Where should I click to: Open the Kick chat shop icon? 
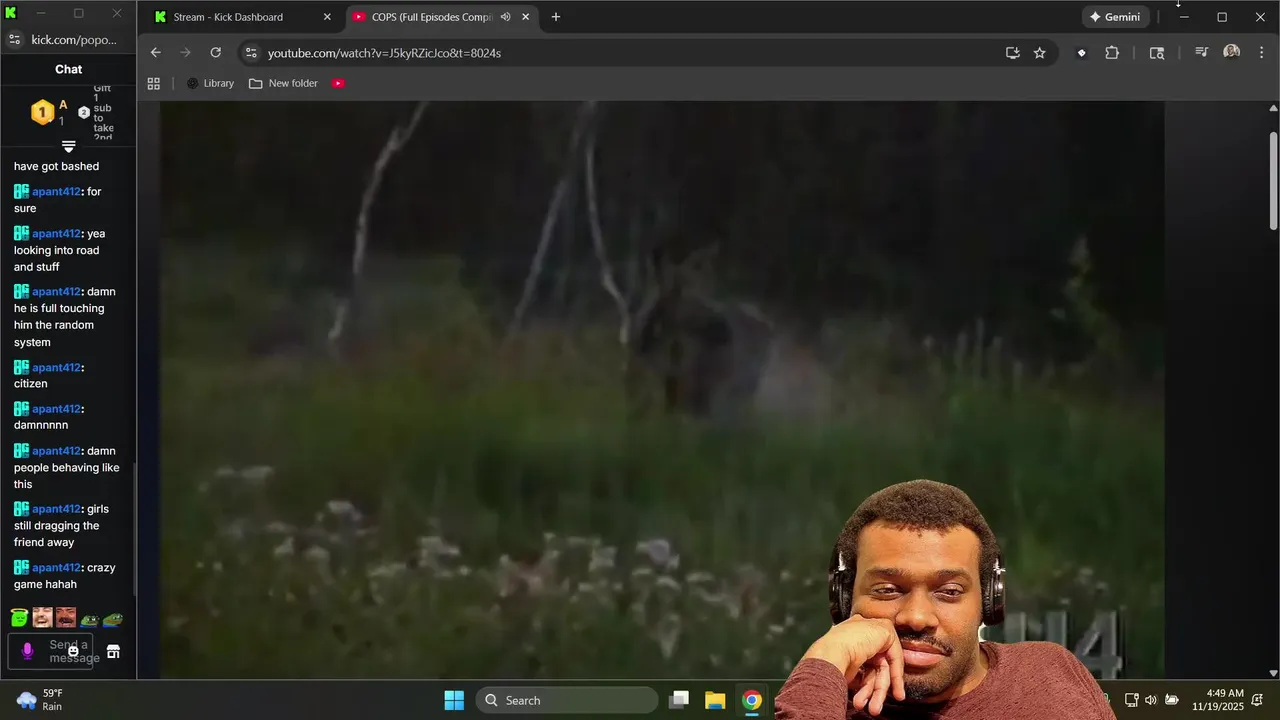113,651
